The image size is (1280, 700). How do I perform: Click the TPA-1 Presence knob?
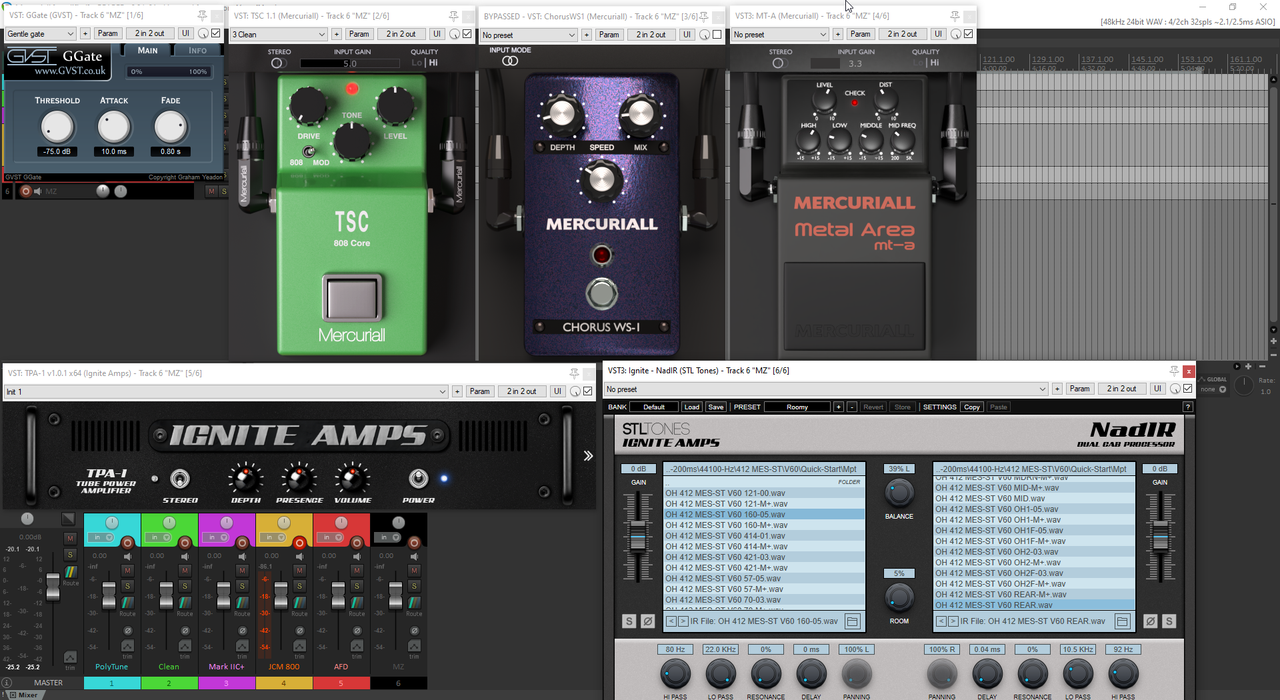[x=298, y=478]
